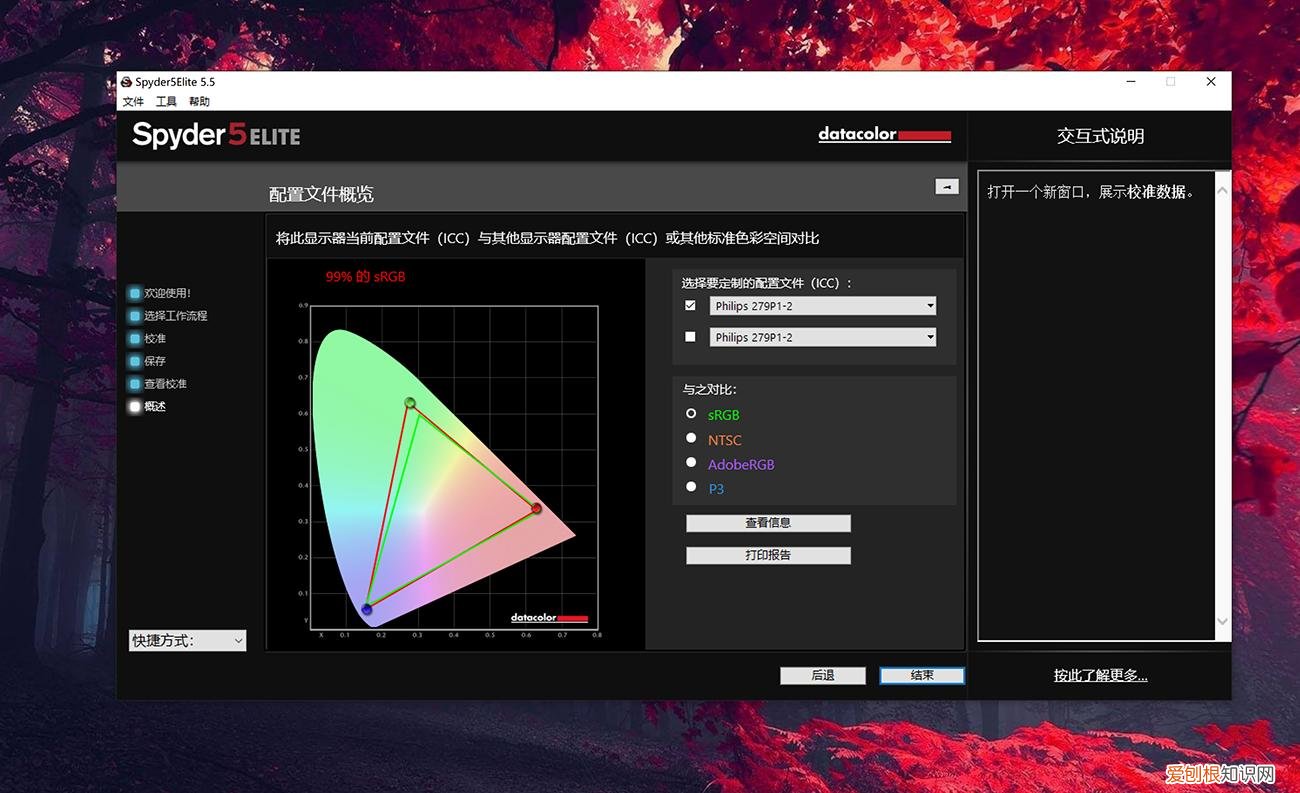Close the Spyder5Elite window

pyautogui.click(x=1211, y=82)
